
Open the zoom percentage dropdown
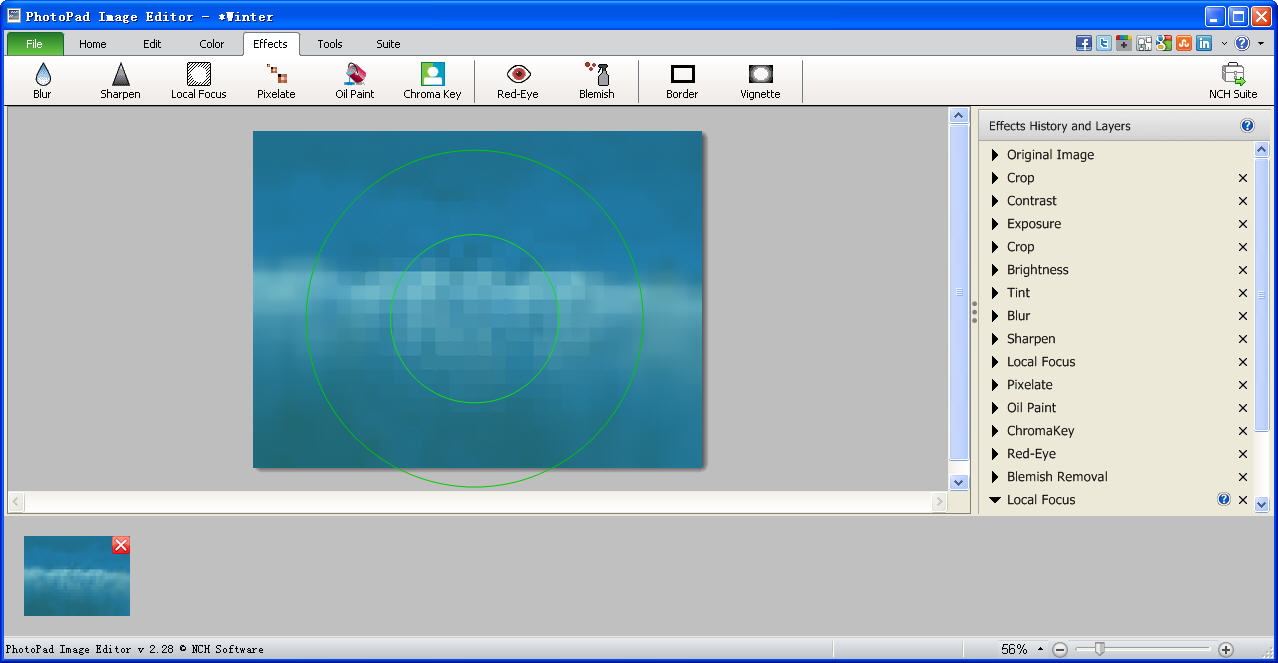(x=1040, y=649)
